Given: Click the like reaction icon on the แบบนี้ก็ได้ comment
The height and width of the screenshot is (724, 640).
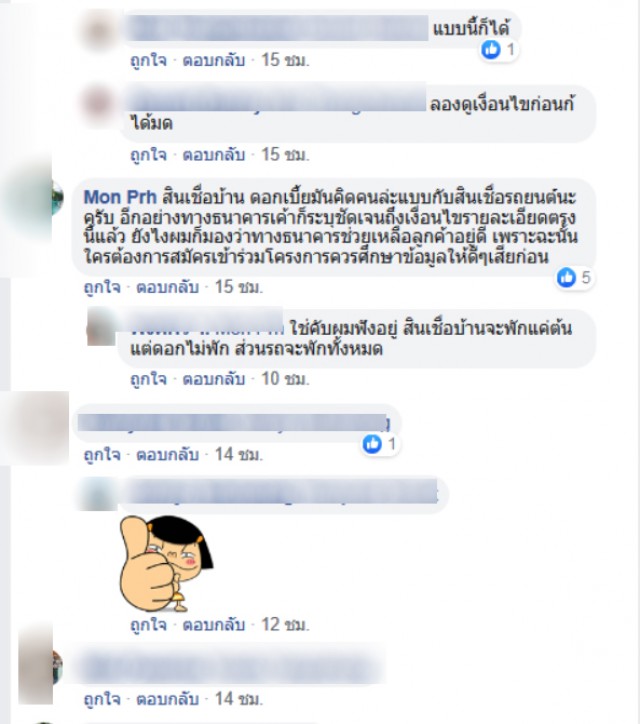Looking at the screenshot, I should 491,49.
